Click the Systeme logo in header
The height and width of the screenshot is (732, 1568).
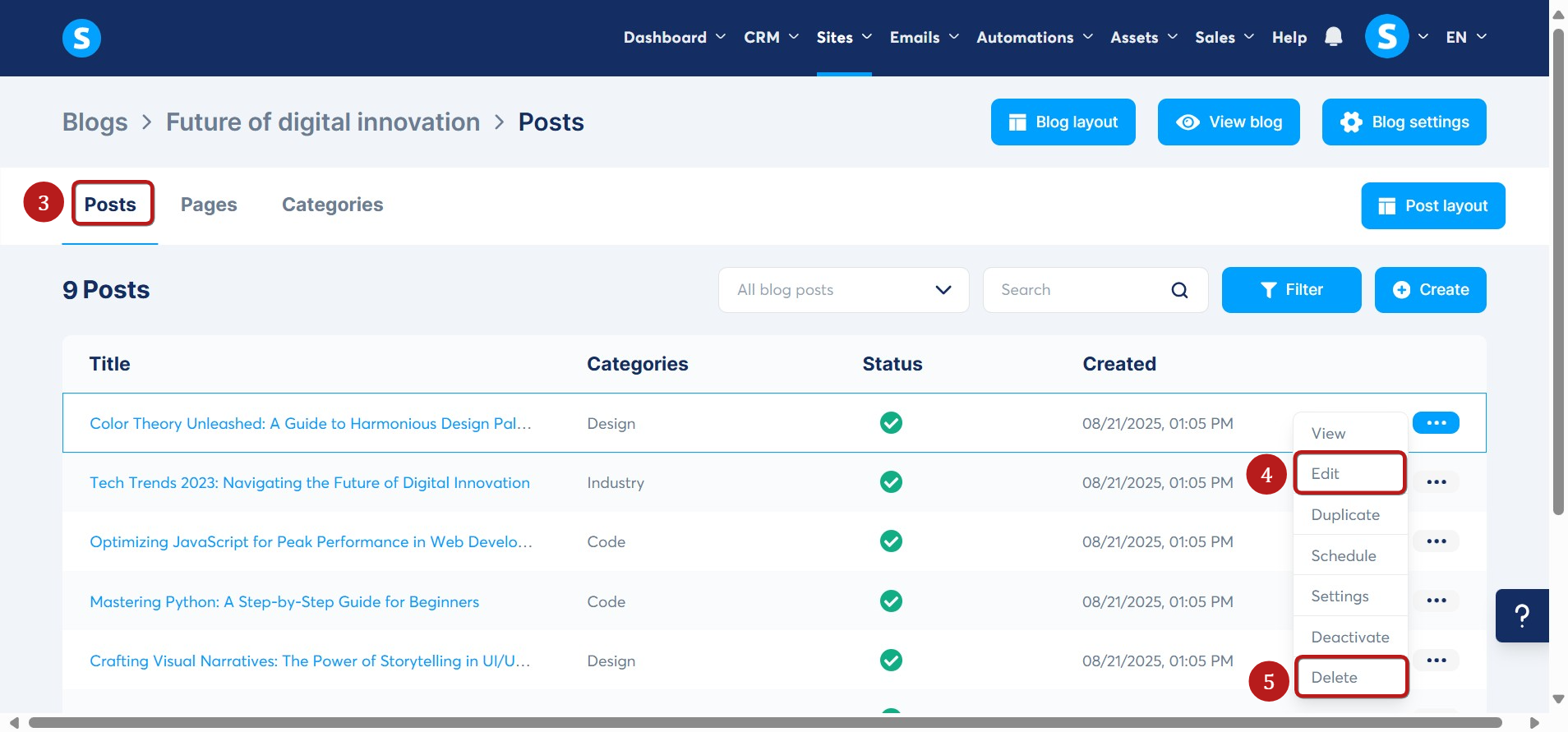click(x=81, y=38)
